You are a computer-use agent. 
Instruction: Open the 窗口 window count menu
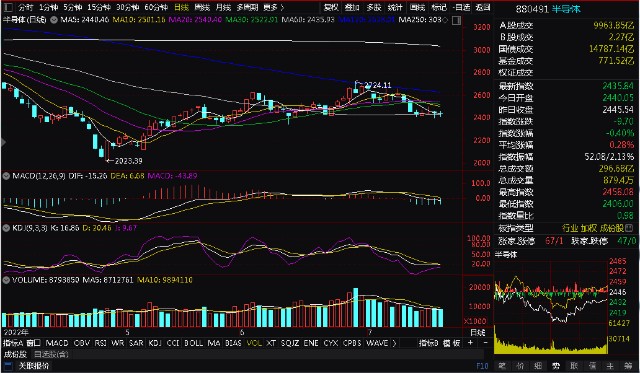[33, 343]
